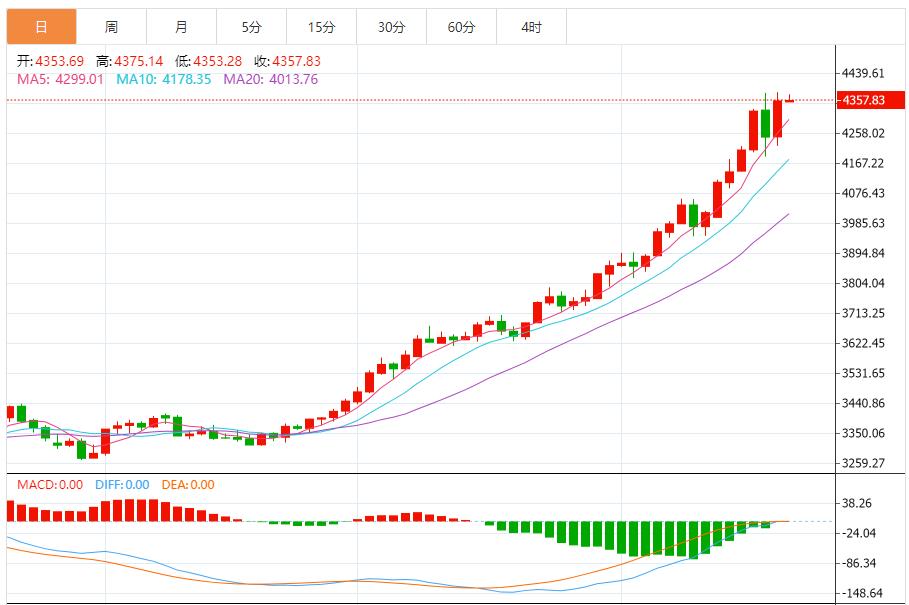
Task: Click the MA10 indicator label
Action: (x=164, y=79)
